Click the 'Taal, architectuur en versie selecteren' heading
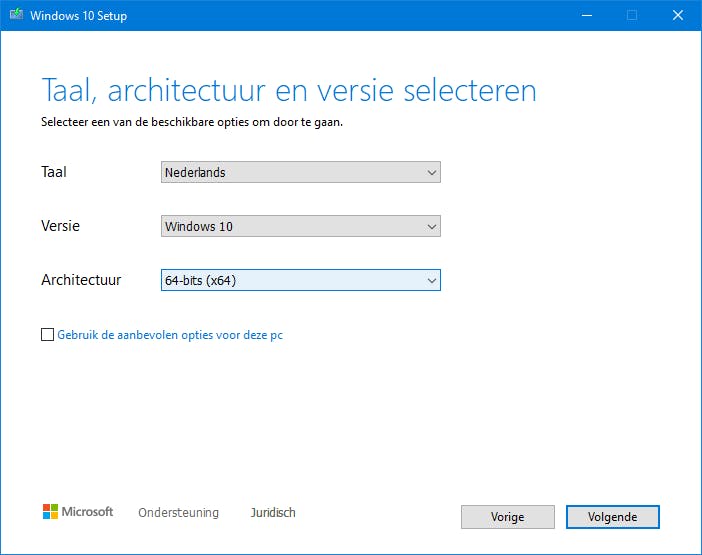 click(x=288, y=91)
